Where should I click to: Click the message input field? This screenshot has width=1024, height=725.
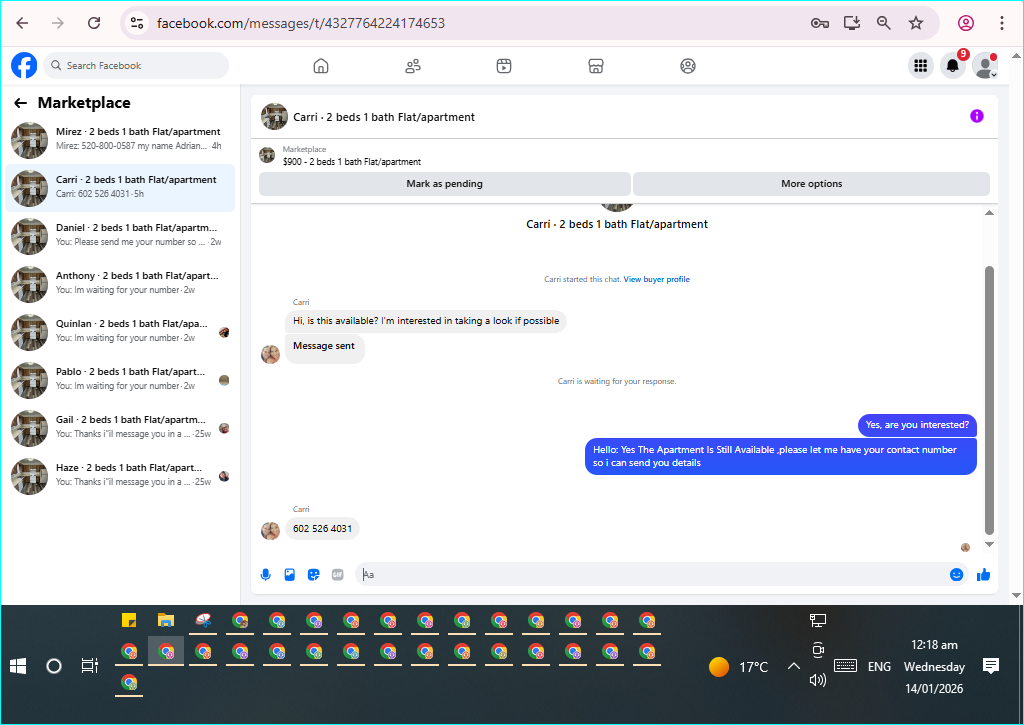pyautogui.click(x=653, y=575)
